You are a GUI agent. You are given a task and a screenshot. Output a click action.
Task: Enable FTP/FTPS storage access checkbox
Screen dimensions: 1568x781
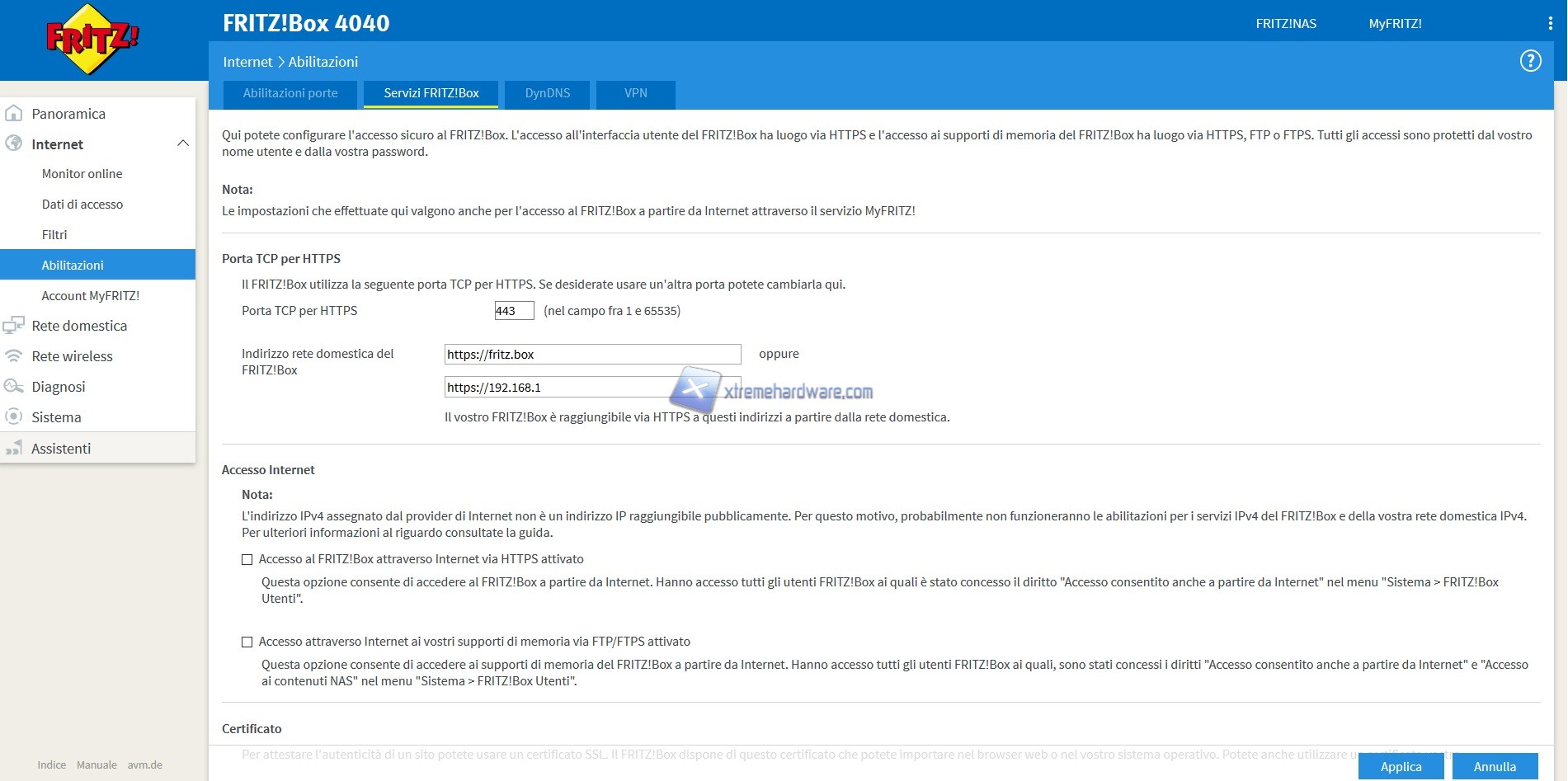click(x=247, y=642)
